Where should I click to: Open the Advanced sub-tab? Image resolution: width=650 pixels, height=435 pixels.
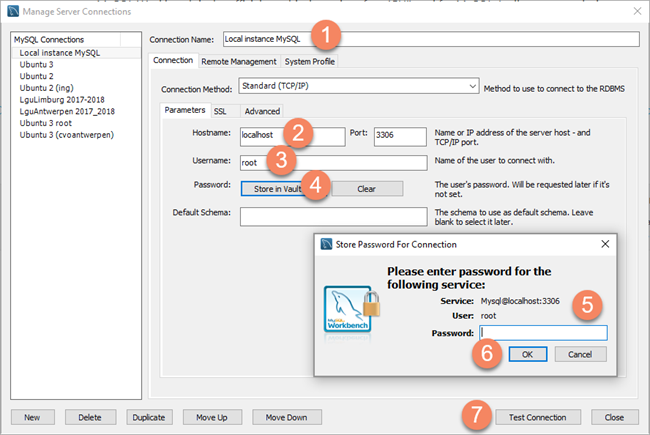click(262, 111)
